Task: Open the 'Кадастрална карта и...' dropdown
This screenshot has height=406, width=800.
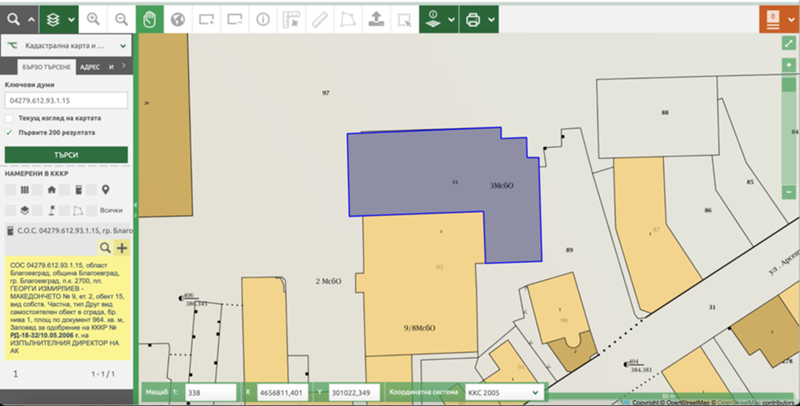Action: point(67,46)
